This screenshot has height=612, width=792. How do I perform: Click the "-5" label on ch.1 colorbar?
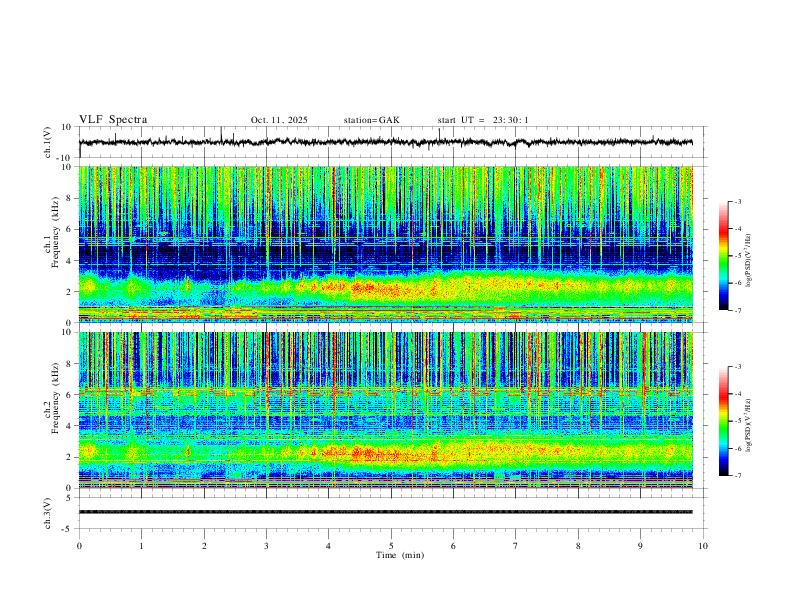738,256
